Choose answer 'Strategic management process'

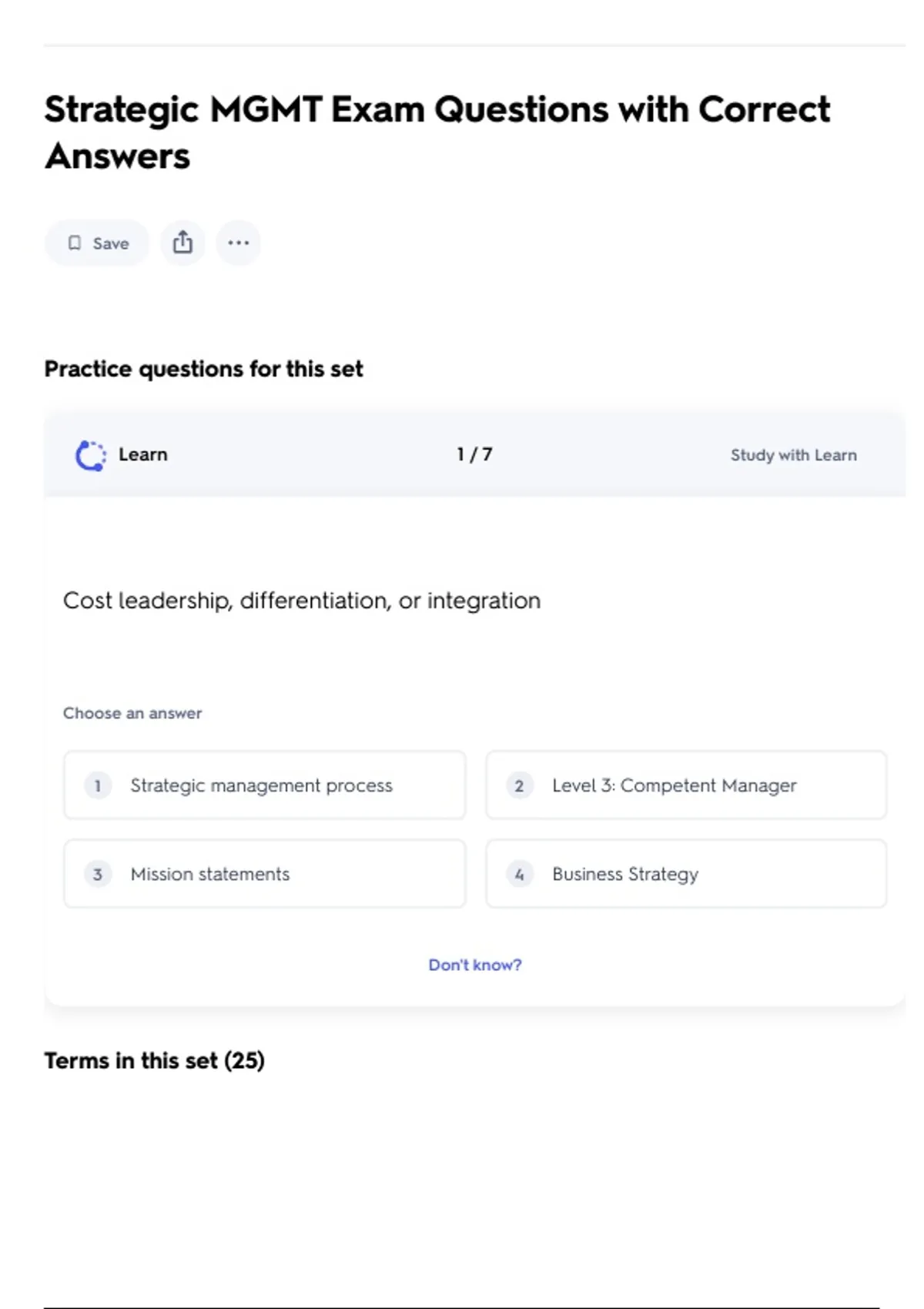(265, 785)
